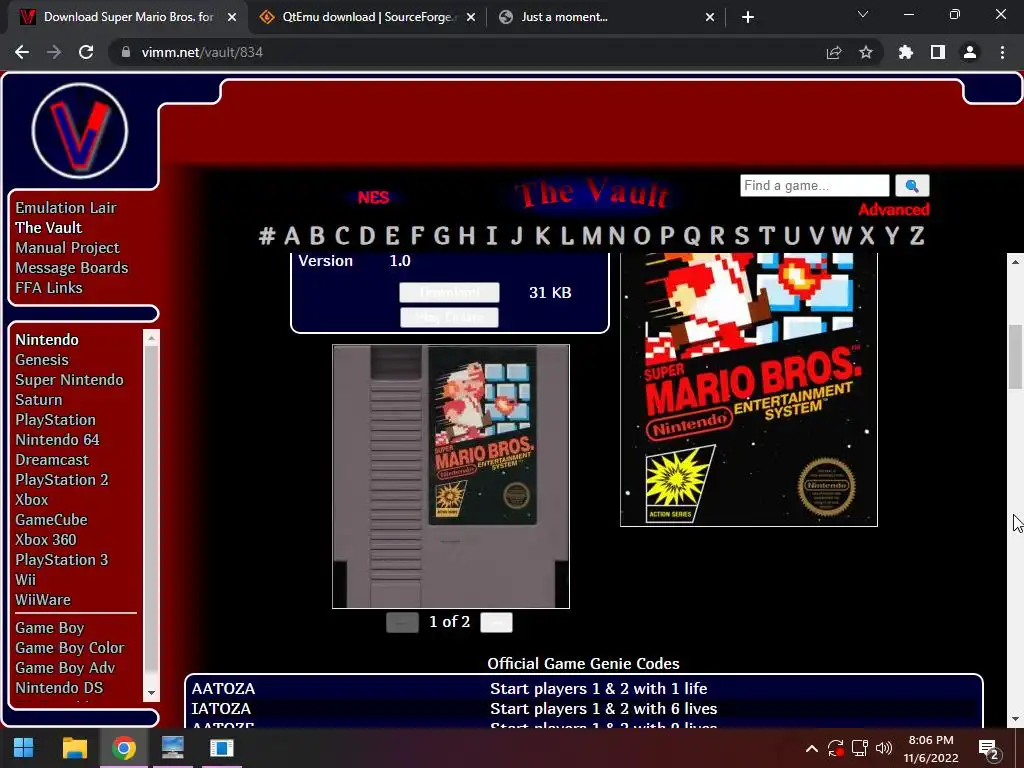Click Super Mario Bros box art
The width and height of the screenshot is (1024, 768).
(x=748, y=390)
